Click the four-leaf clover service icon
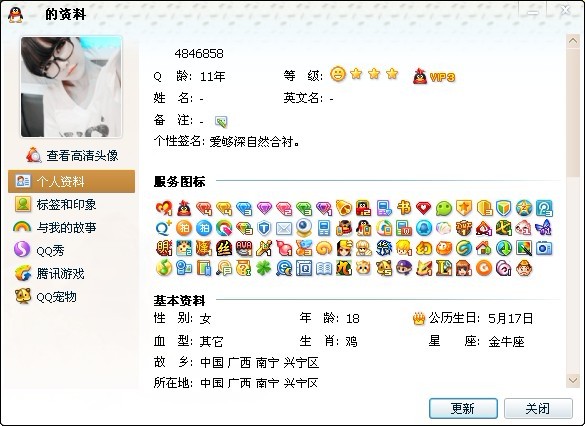 pos(264,268)
